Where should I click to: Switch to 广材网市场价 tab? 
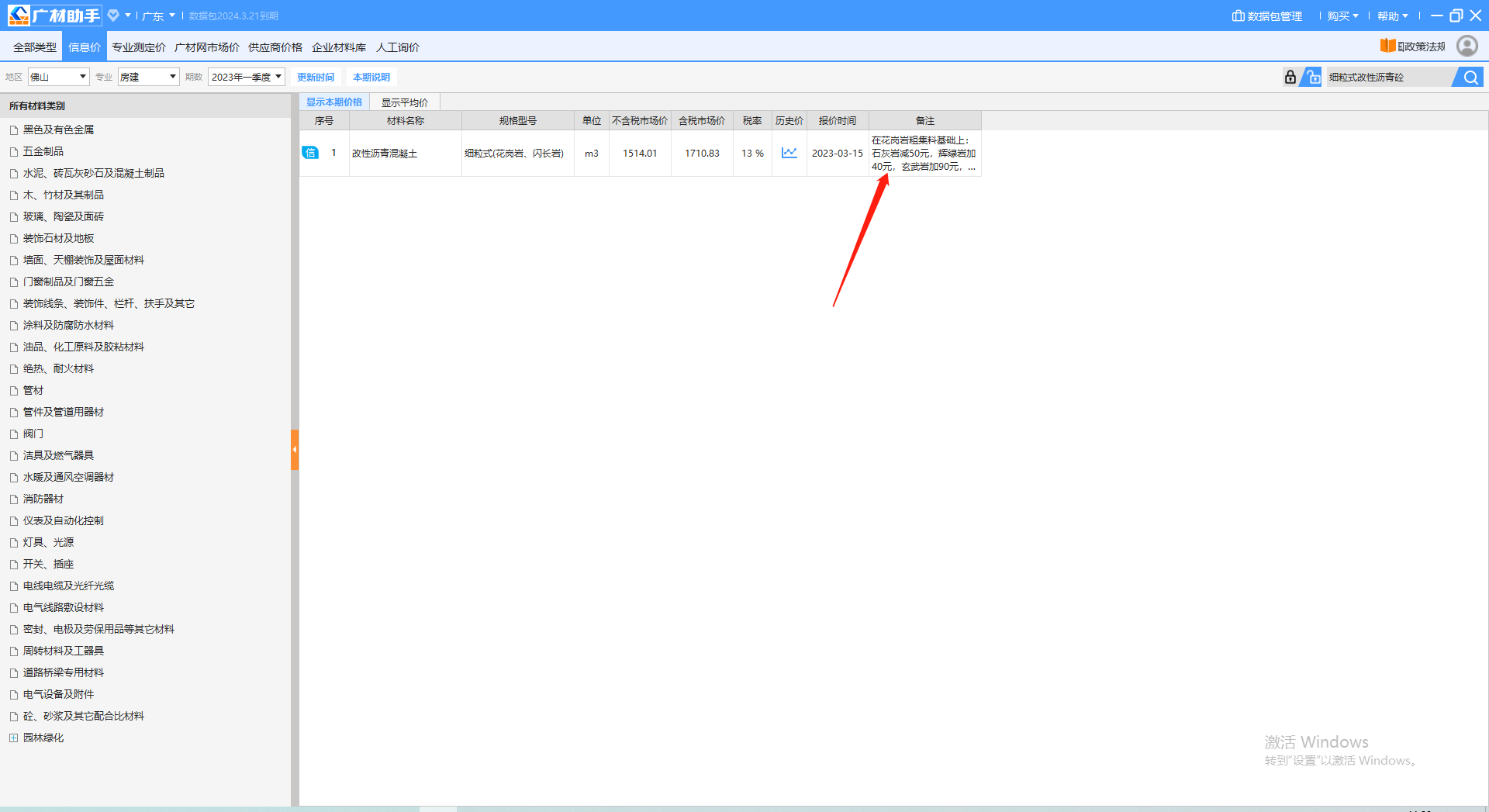(207, 47)
